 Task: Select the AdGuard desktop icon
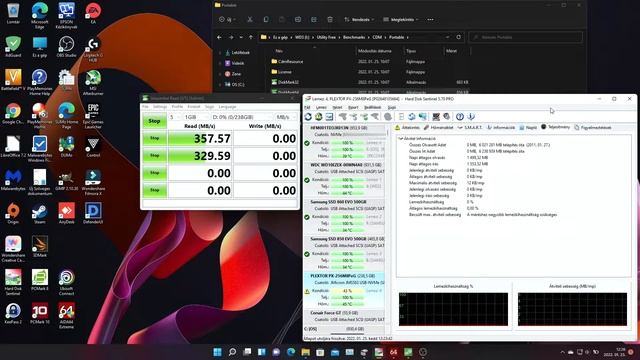point(13,47)
